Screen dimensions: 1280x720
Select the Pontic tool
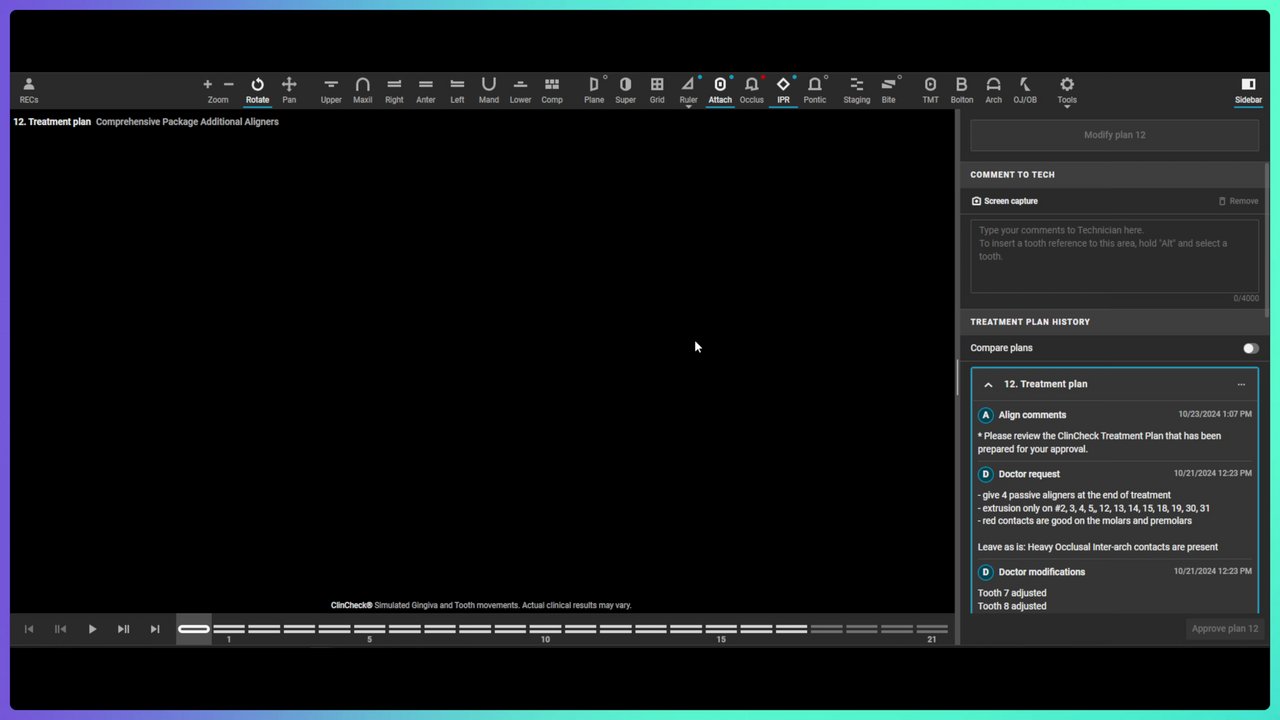pos(815,90)
